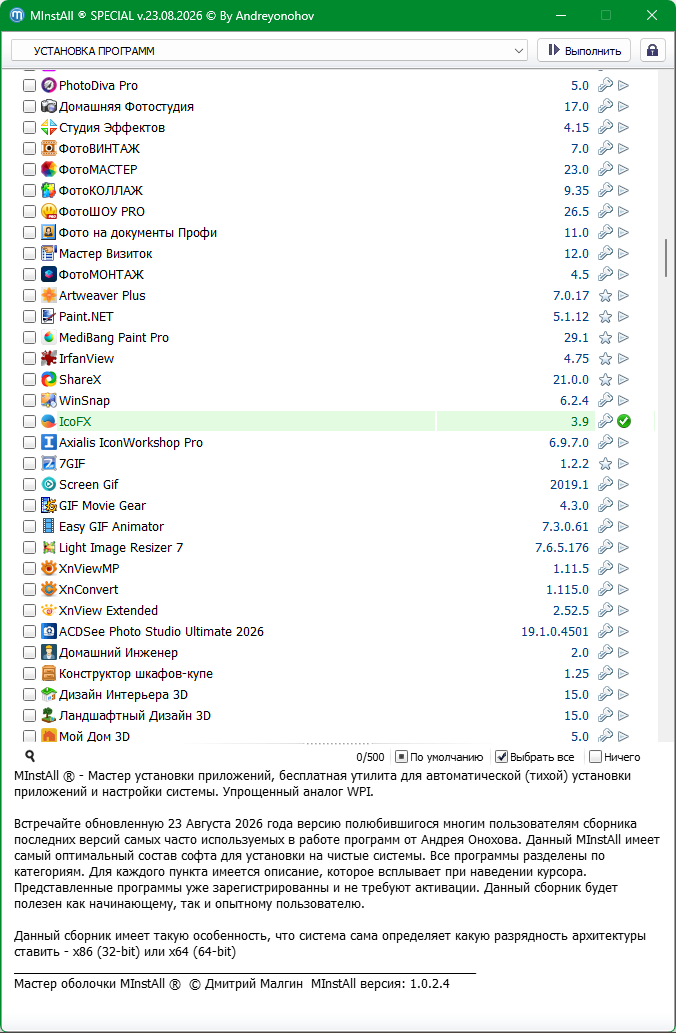Click the green check mark for IcoFX
The image size is (676, 1033).
(x=624, y=422)
